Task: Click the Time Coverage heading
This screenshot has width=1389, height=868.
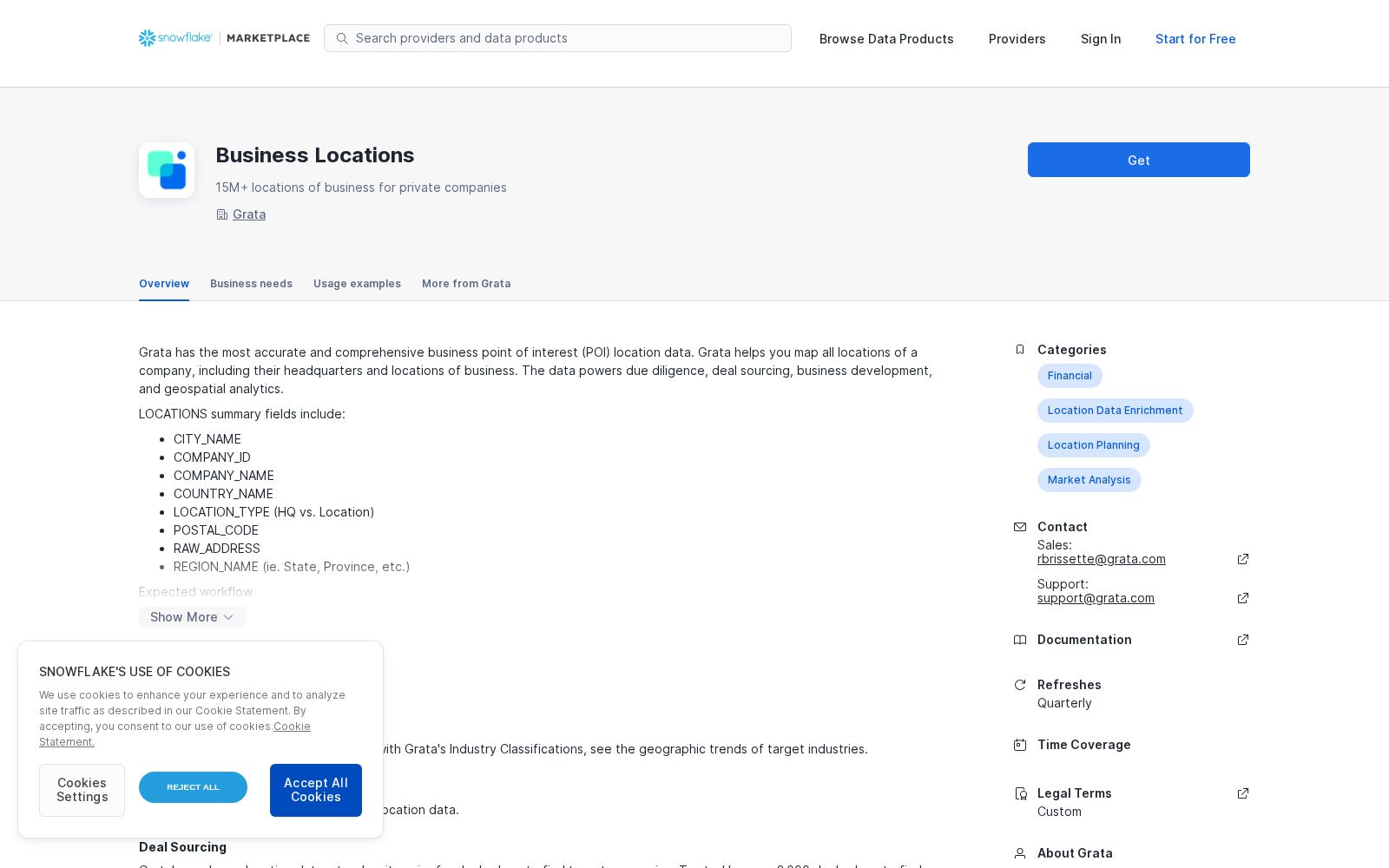Action: pos(1084,745)
